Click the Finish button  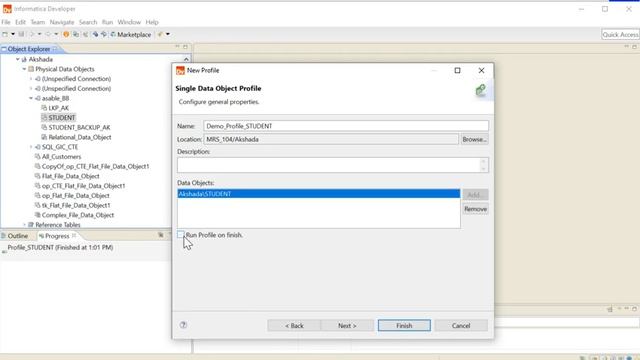404,325
